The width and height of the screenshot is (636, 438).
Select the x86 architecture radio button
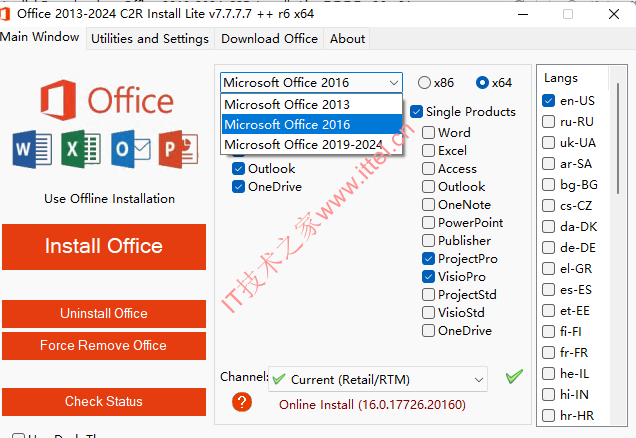tap(424, 83)
